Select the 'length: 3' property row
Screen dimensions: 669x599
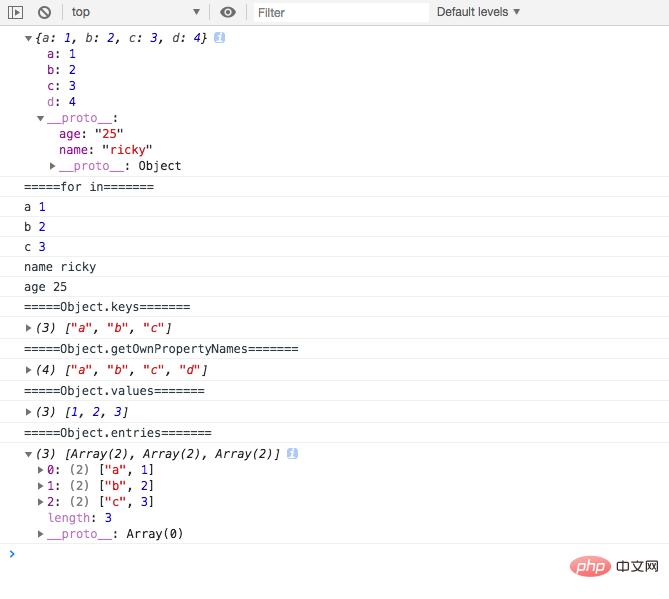80,518
